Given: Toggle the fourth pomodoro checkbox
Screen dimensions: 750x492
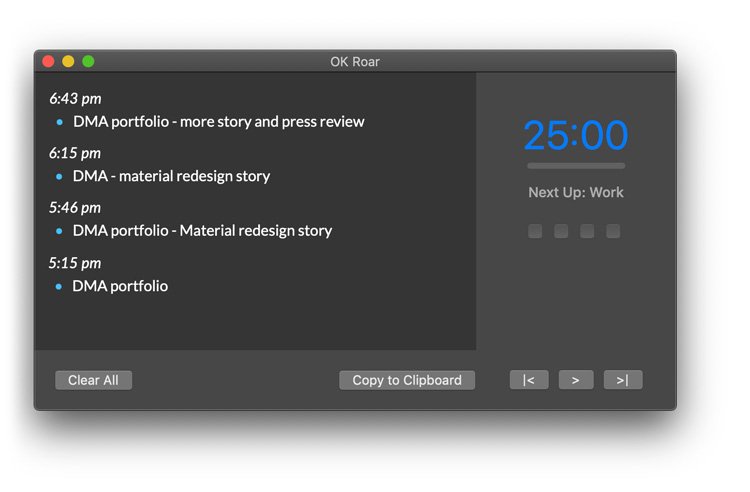Looking at the screenshot, I should (x=613, y=231).
